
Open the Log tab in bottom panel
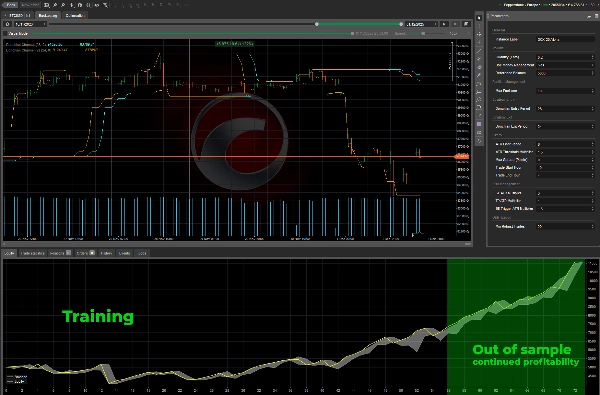coord(142,253)
